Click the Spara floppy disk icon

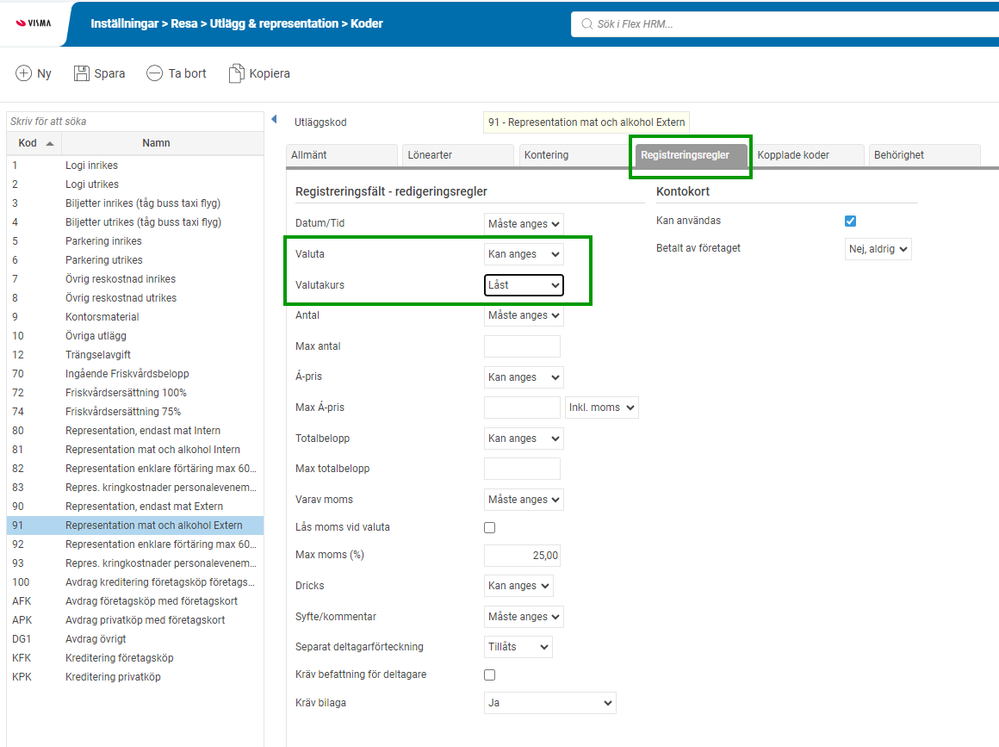click(82, 73)
